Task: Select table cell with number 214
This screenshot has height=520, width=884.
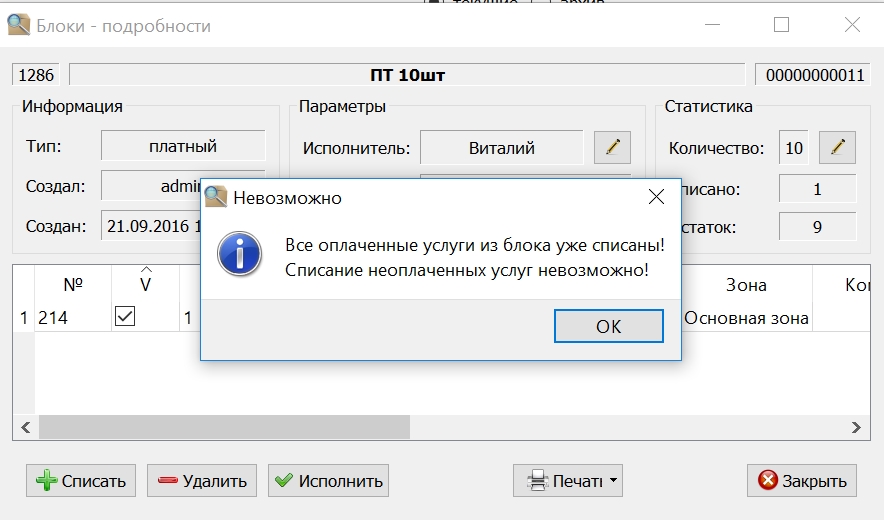Action: pyautogui.click(x=73, y=318)
